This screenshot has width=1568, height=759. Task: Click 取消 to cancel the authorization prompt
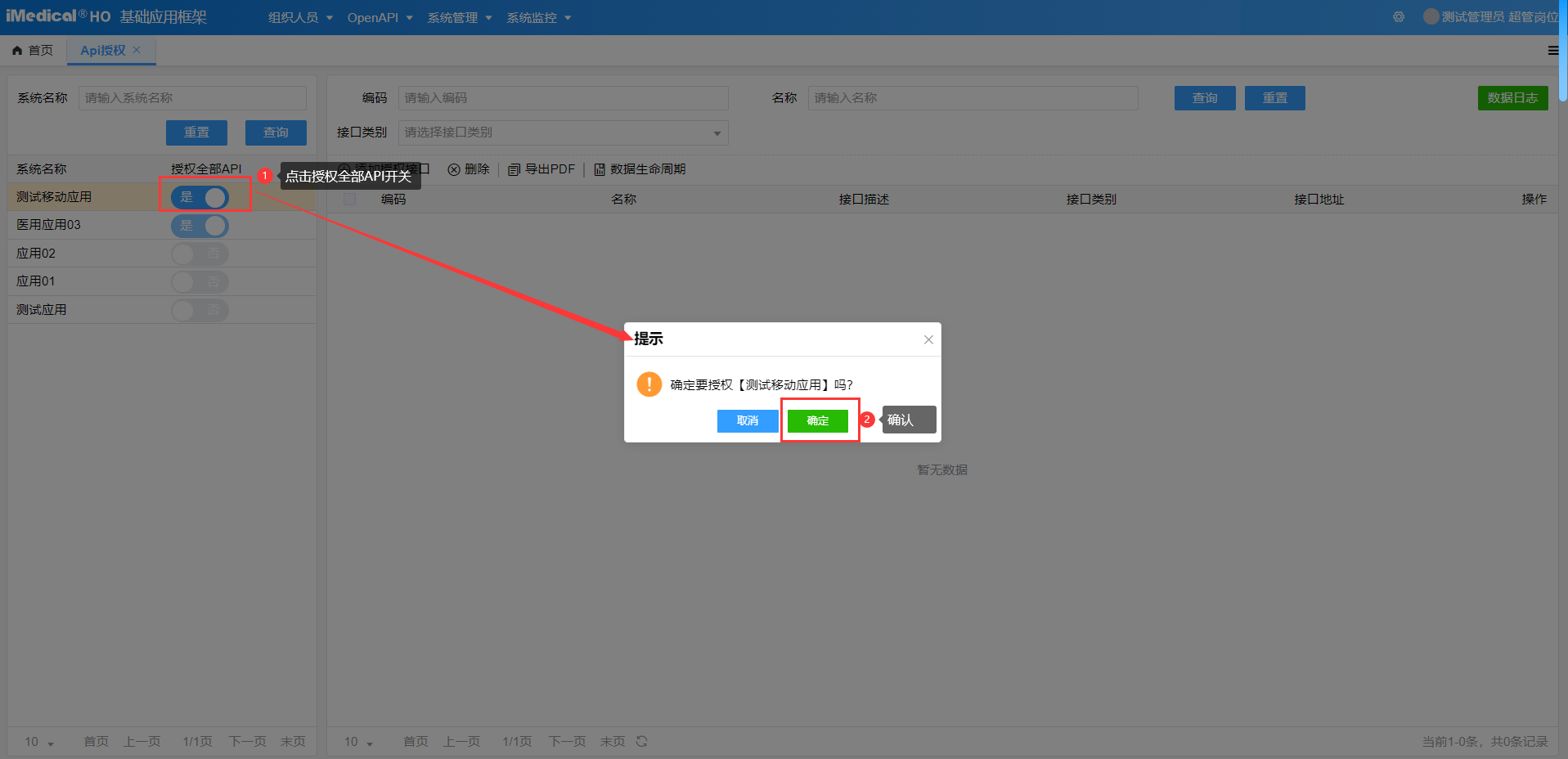click(747, 420)
